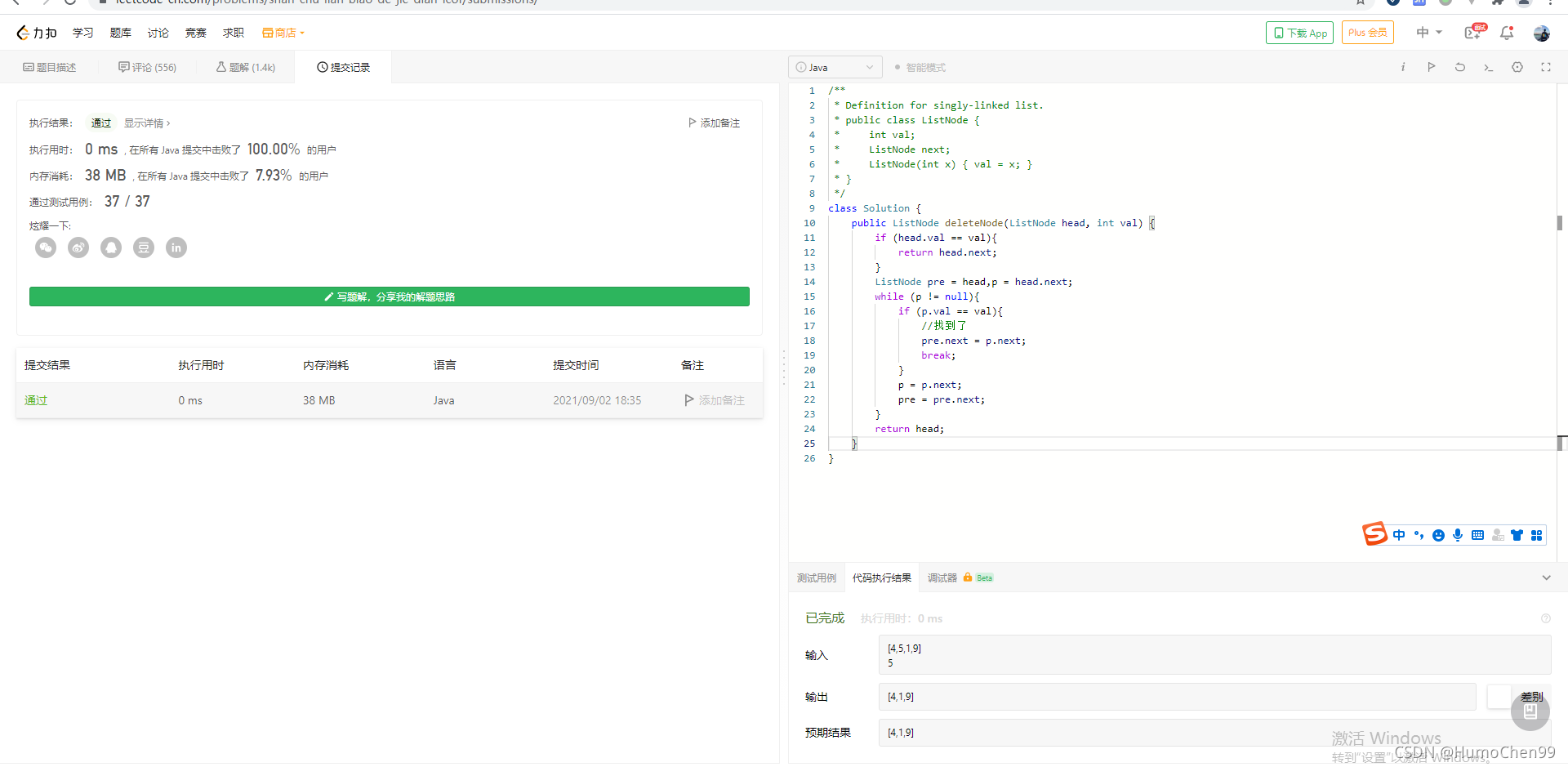This screenshot has width=1568, height=767.
Task: Share result via Douban icon
Action: 144,247
